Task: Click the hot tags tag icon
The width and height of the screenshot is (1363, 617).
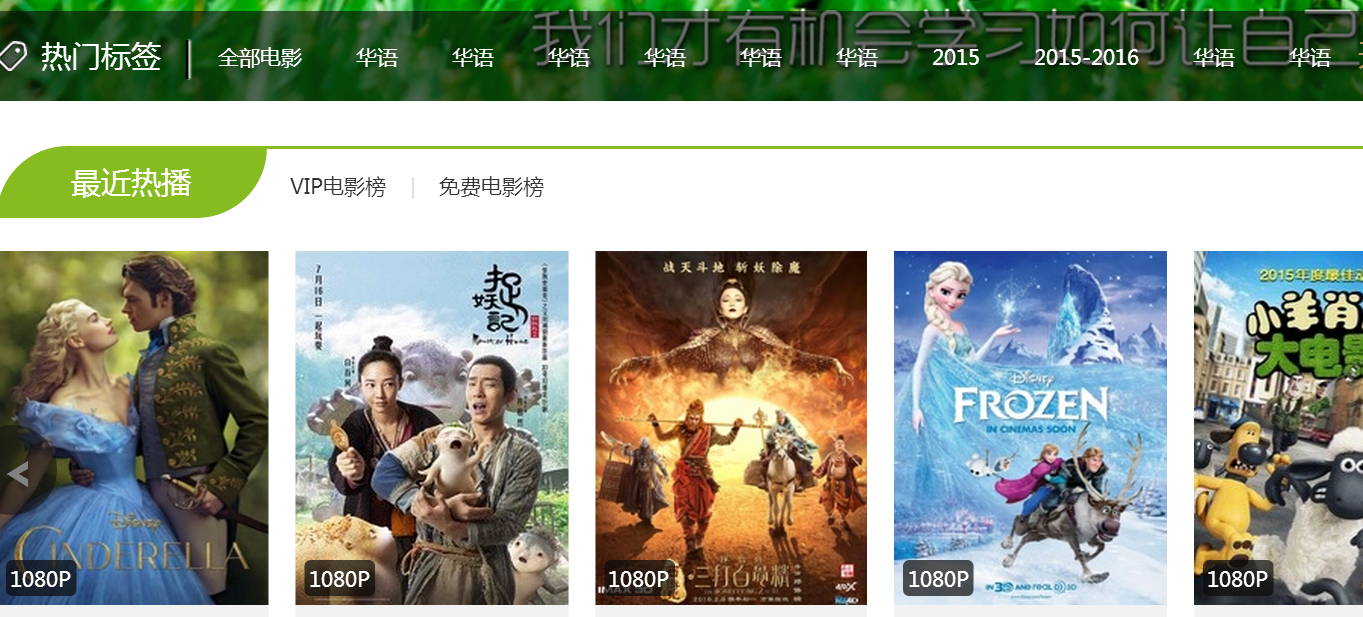Action: (x=12, y=58)
